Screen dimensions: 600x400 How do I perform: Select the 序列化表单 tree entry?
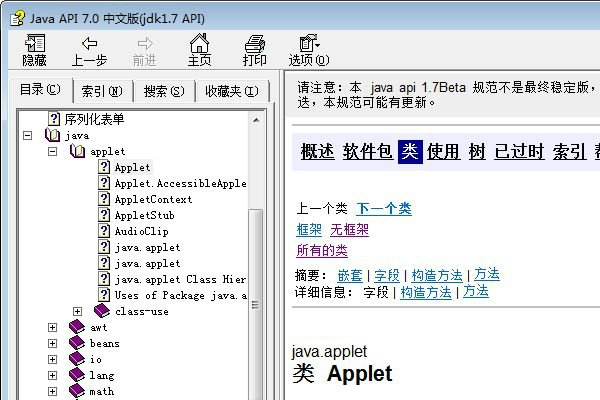(x=94, y=119)
